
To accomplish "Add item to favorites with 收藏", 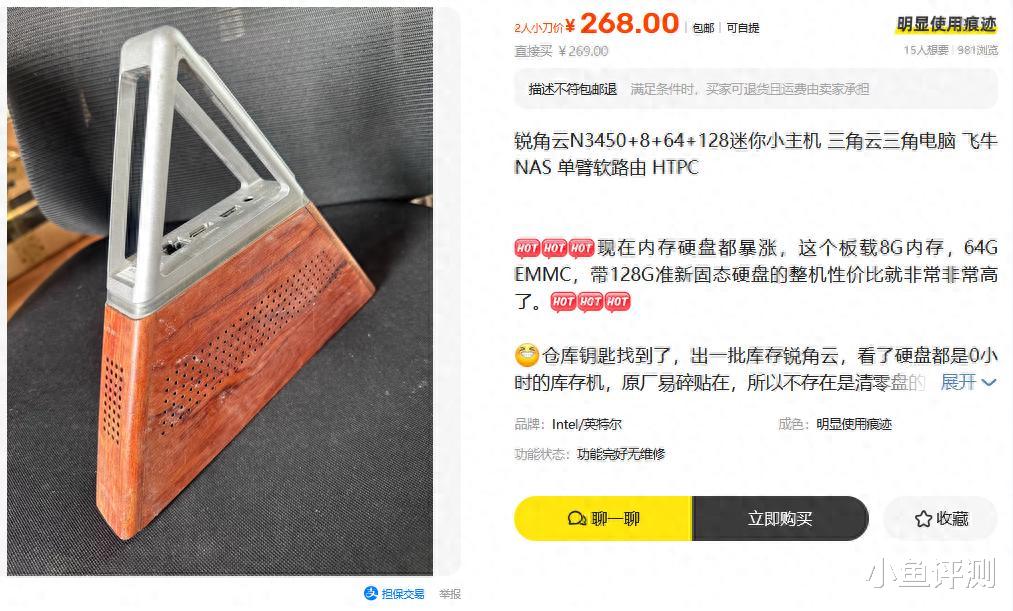I will point(941,519).
